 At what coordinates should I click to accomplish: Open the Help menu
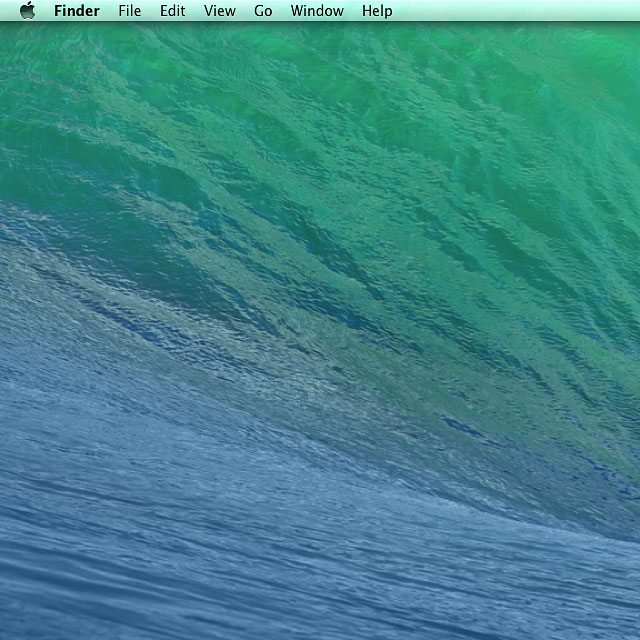pos(377,11)
